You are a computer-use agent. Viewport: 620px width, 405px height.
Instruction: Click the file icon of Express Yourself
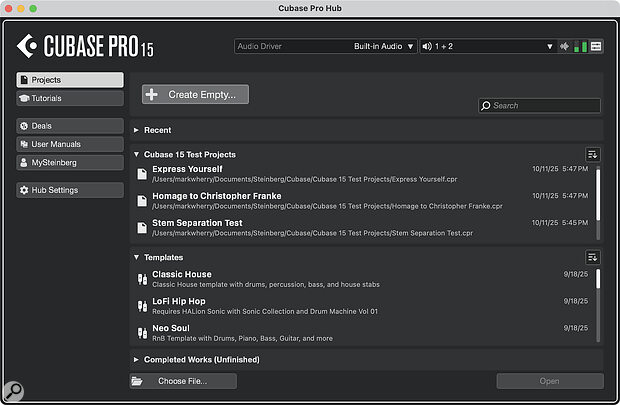pos(142,174)
